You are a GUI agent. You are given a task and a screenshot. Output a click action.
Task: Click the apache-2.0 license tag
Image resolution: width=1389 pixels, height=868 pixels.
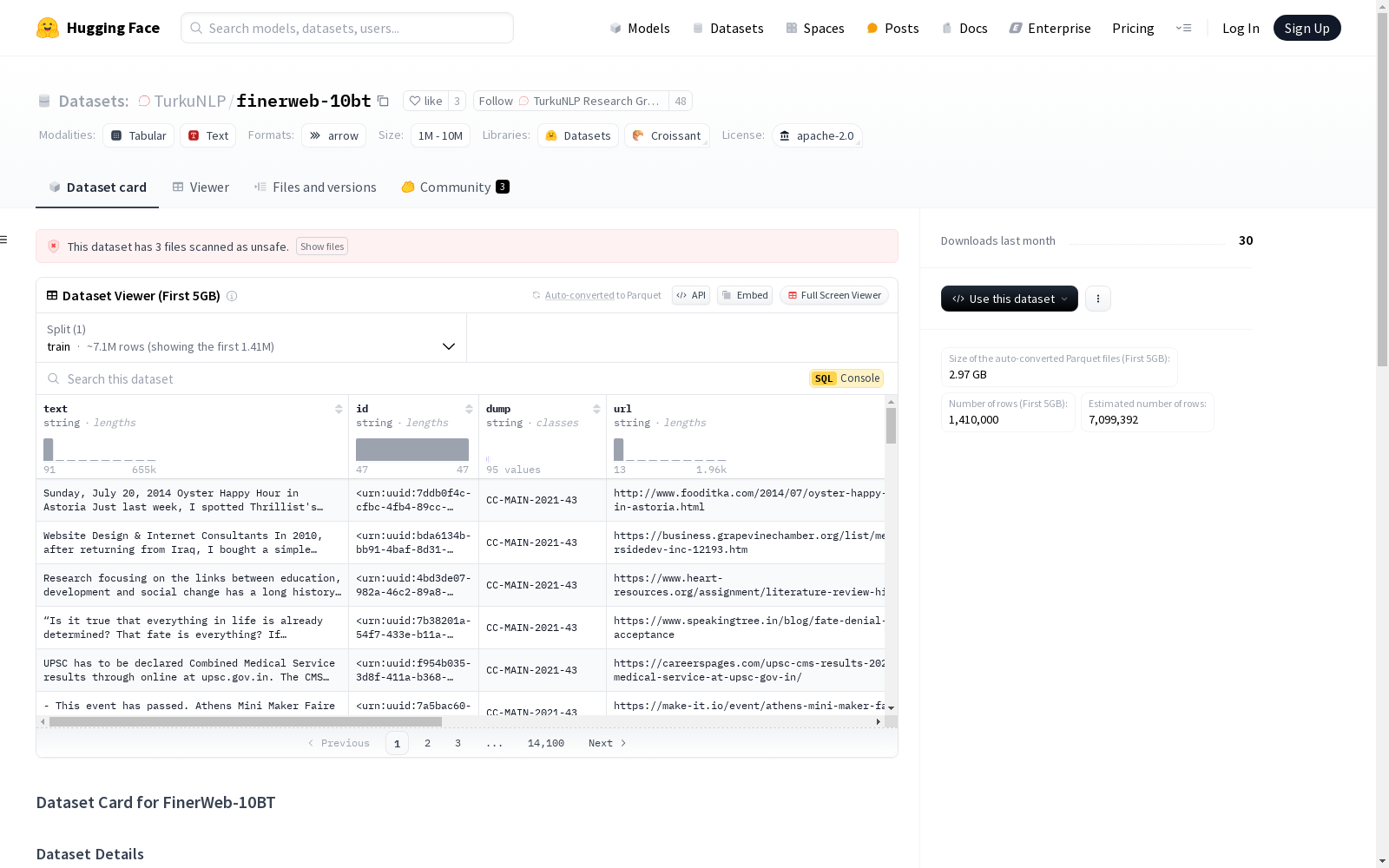tap(817, 135)
